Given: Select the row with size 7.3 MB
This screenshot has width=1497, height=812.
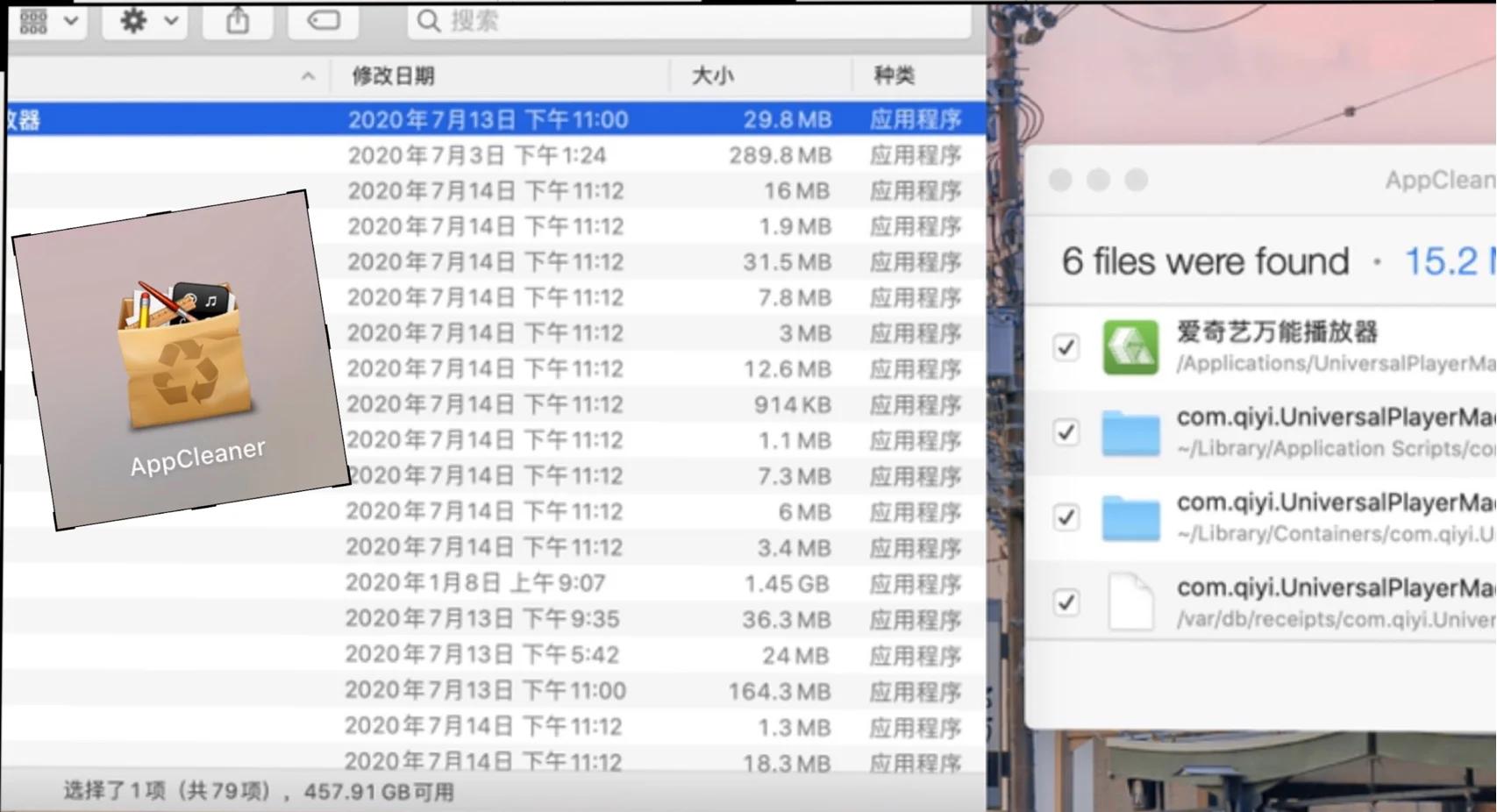Looking at the screenshot, I should (x=495, y=476).
